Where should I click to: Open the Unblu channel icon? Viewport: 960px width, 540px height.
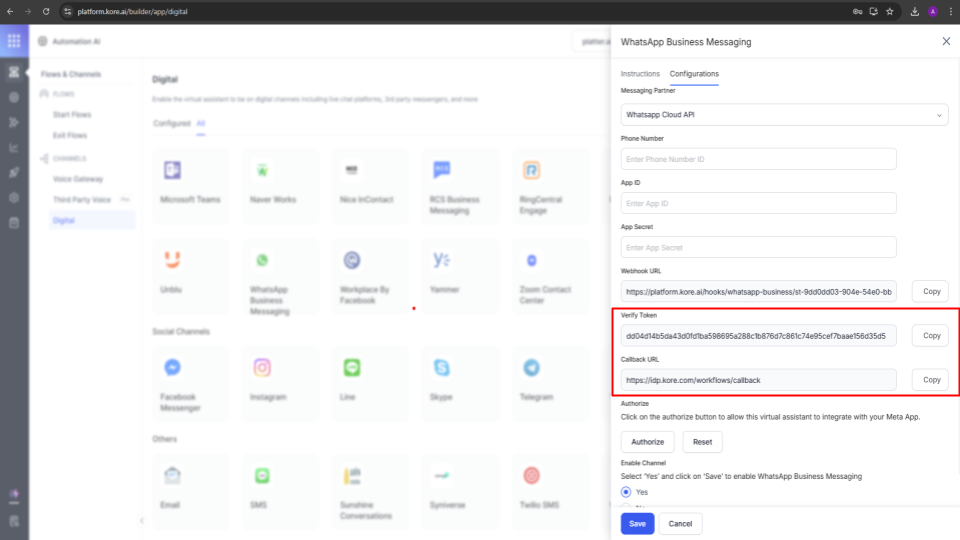pyautogui.click(x=172, y=260)
